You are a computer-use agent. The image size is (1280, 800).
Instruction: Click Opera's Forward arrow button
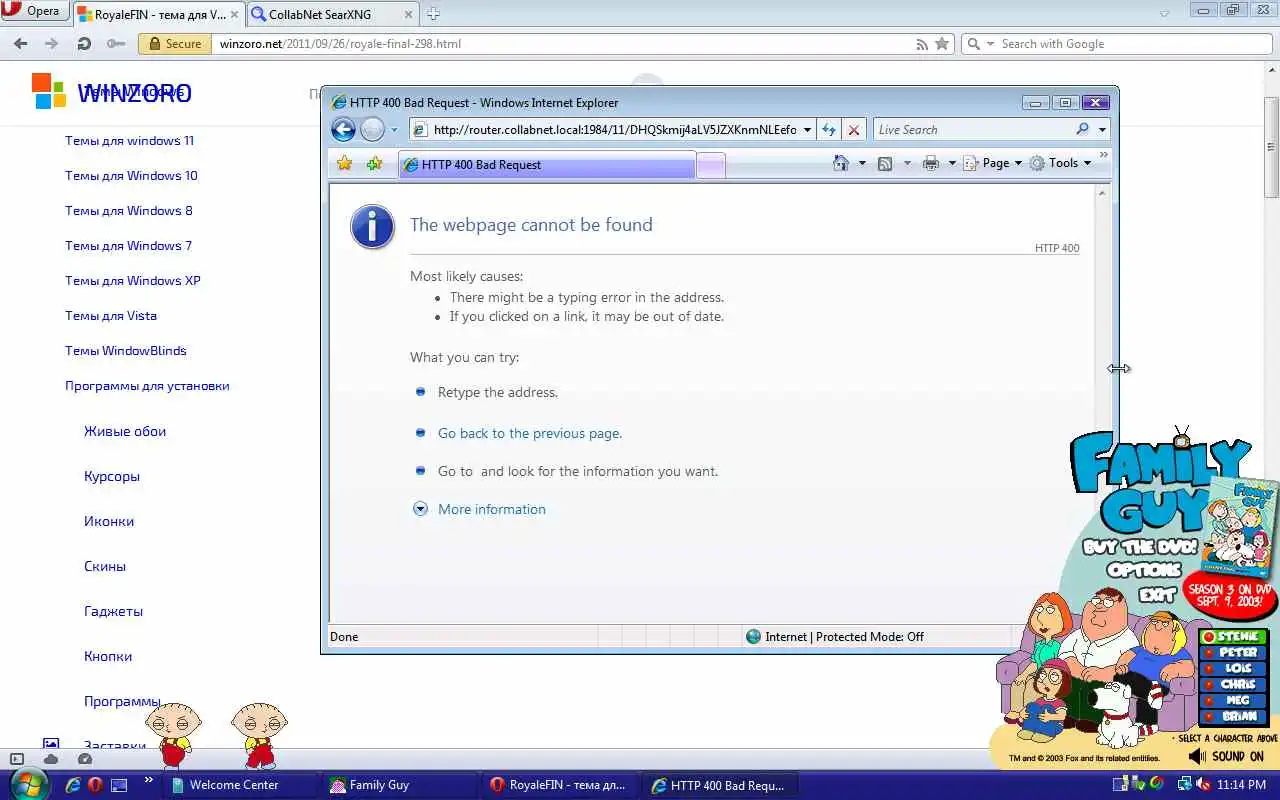(52, 44)
